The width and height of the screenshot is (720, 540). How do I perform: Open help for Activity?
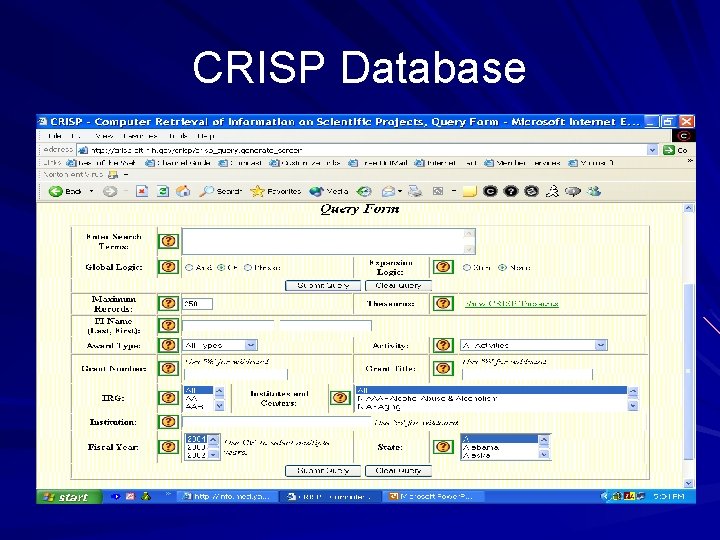tap(443, 345)
